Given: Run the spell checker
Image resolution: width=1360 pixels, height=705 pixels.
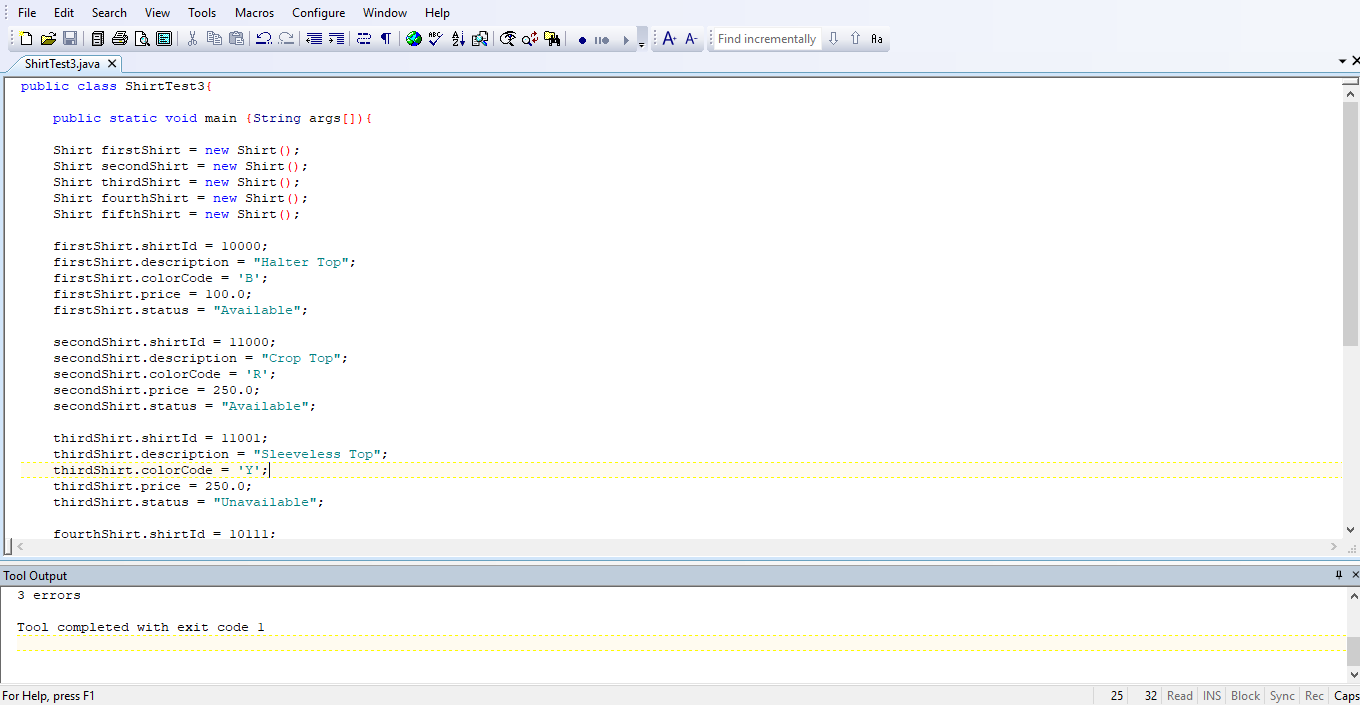Looking at the screenshot, I should coord(435,38).
